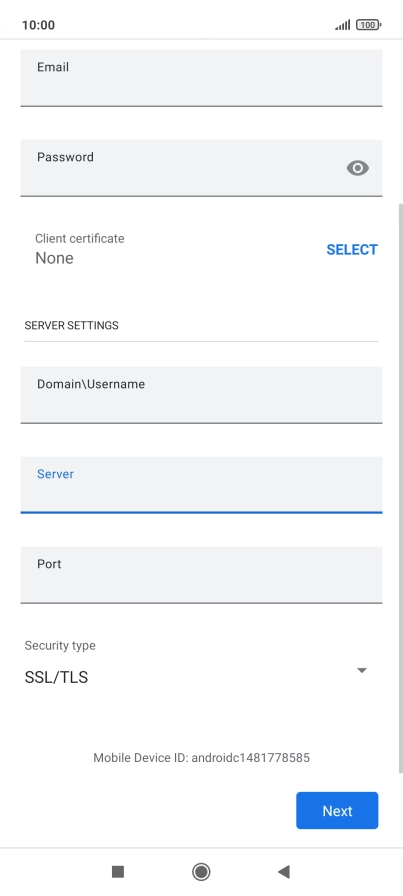Tap the circular home navigation button
Viewport: 403px width, 896px height.
click(201, 871)
